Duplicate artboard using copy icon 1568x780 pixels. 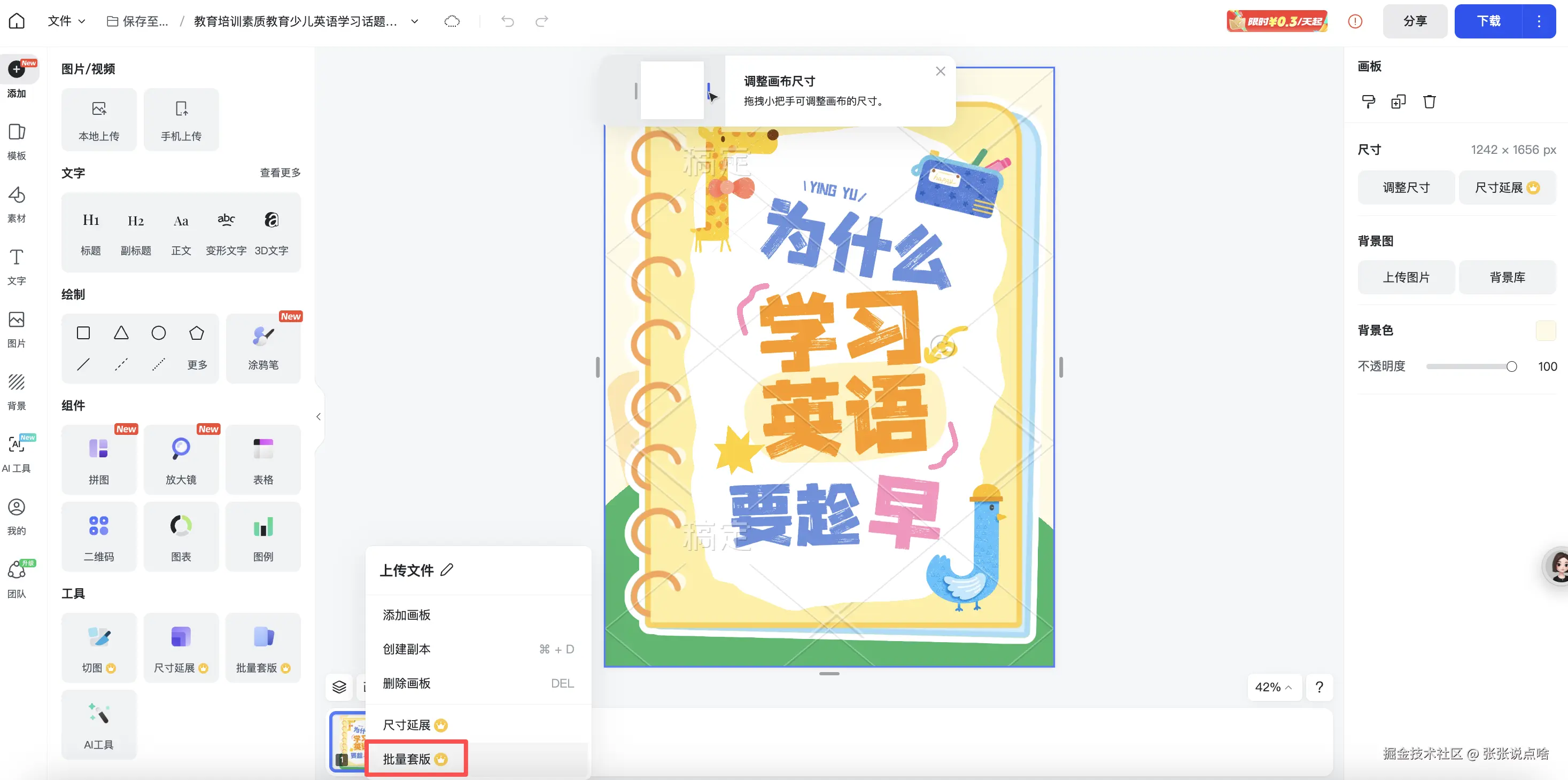[x=1398, y=102]
